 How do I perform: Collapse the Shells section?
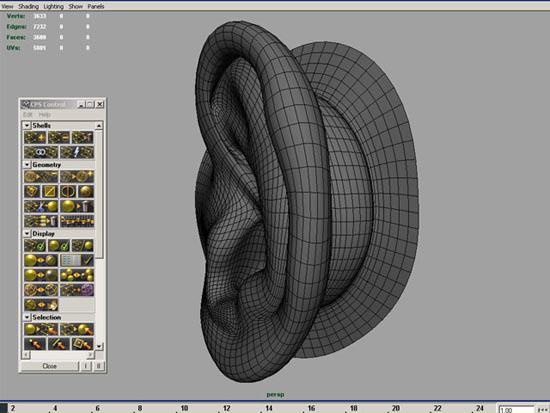[27, 125]
